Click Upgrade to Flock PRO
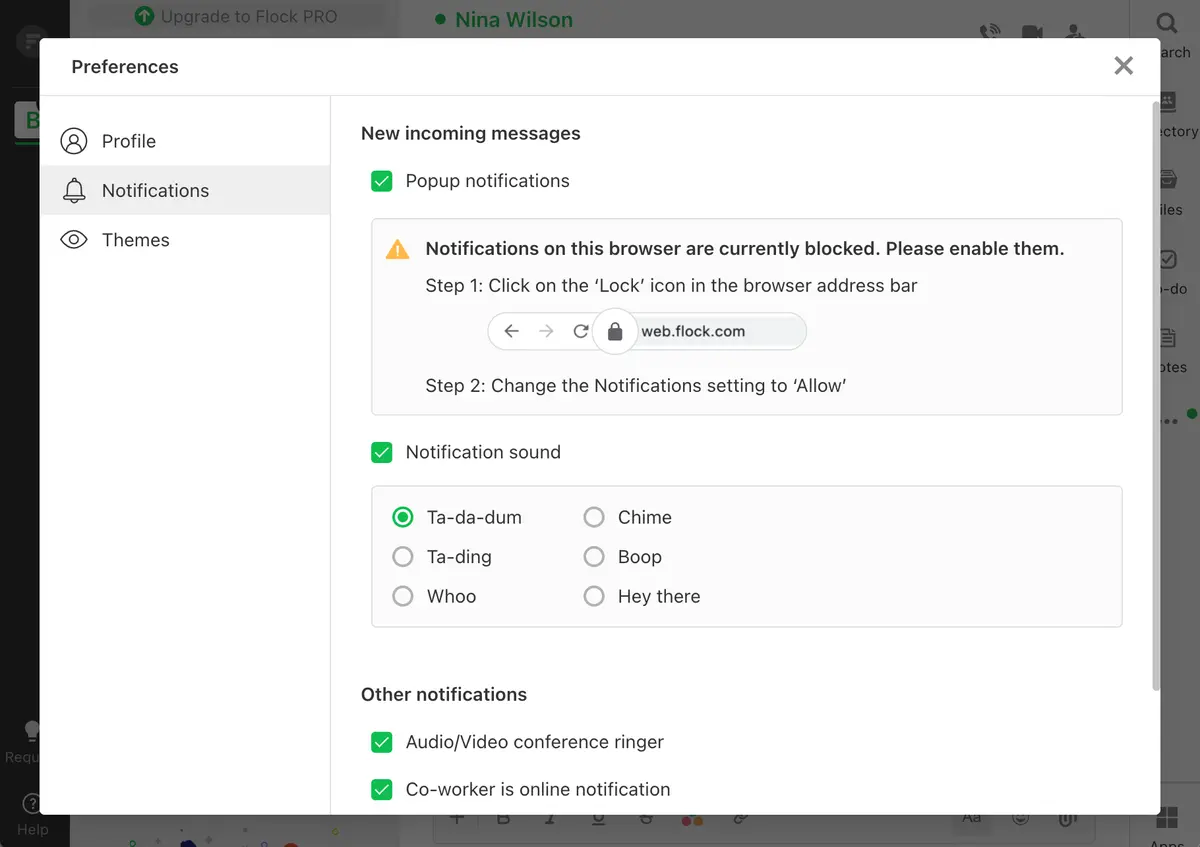 click(236, 16)
